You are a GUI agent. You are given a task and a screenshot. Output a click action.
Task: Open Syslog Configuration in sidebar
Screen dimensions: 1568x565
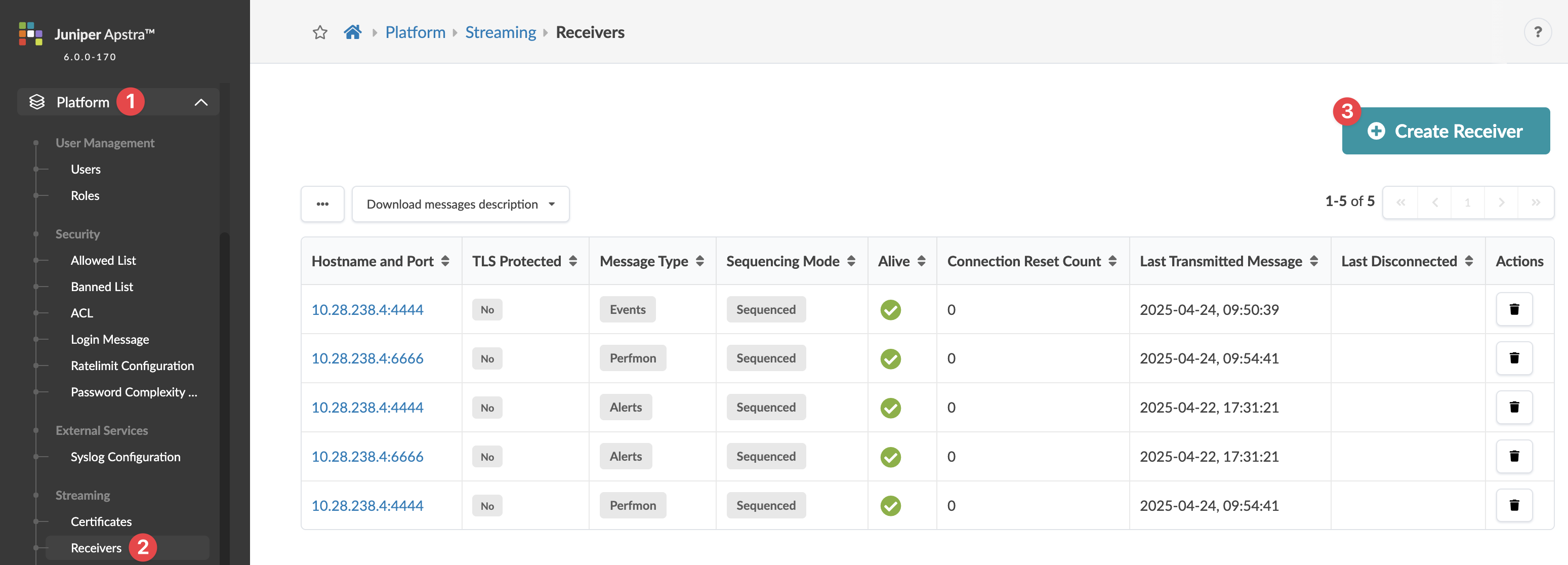coord(126,457)
